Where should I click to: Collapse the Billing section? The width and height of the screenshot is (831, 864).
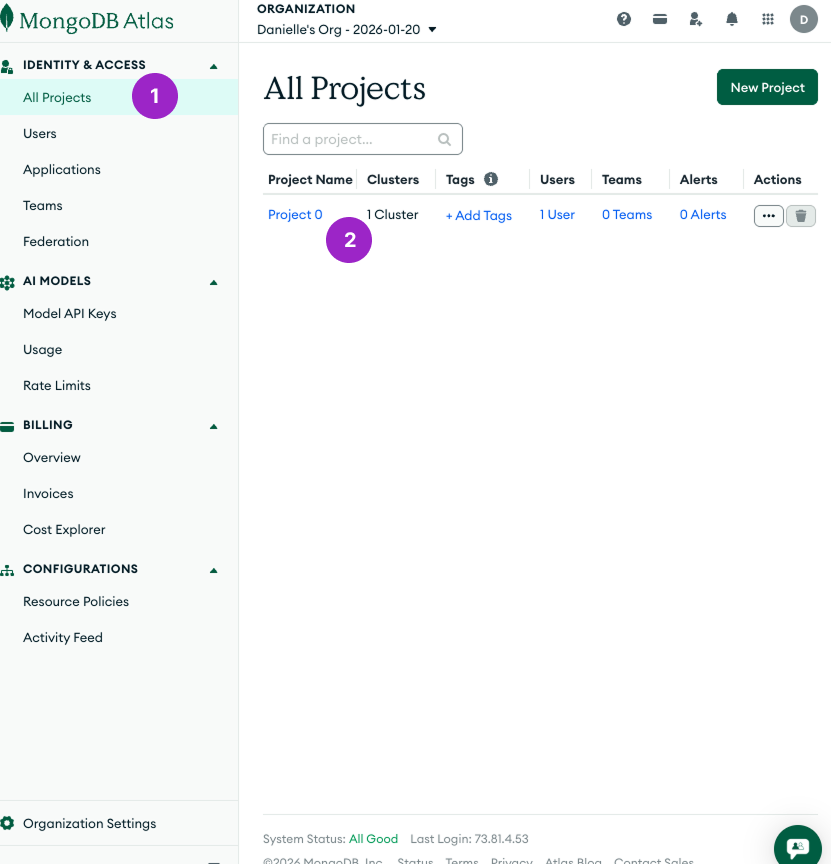pos(213,426)
